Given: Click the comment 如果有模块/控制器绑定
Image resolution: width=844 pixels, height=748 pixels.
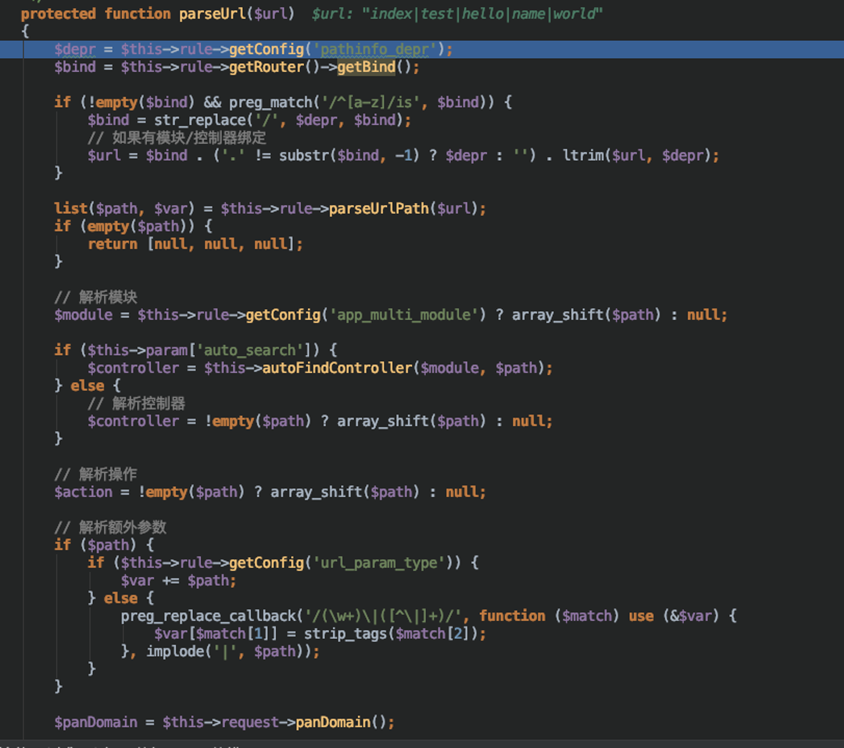Looking at the screenshot, I should coord(177,138).
